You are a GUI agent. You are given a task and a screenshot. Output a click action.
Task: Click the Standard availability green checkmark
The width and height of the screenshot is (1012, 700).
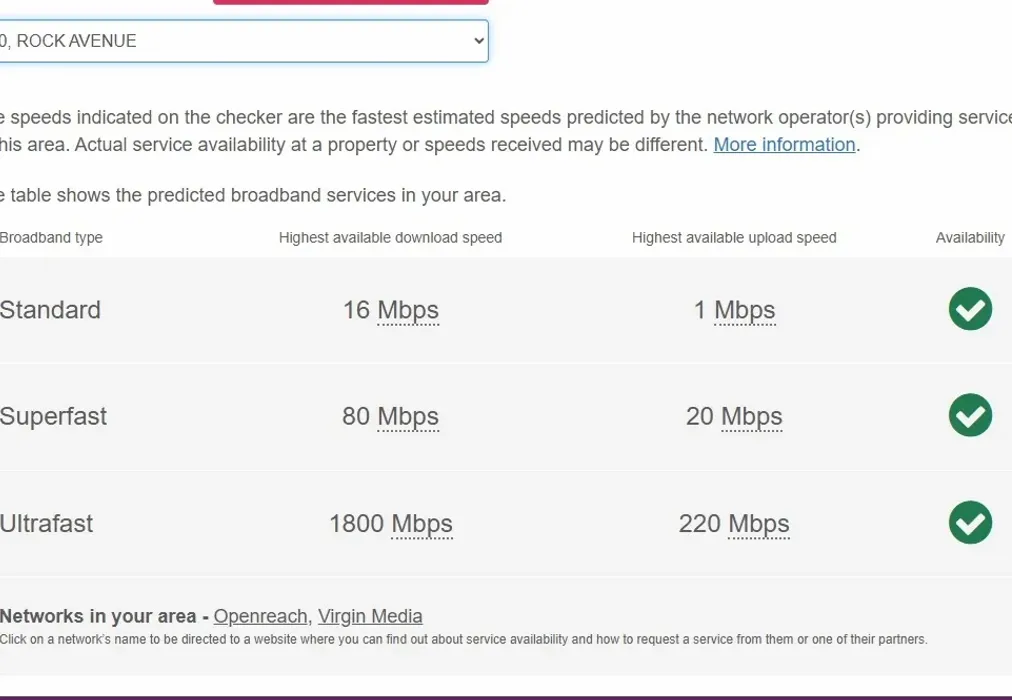click(969, 309)
